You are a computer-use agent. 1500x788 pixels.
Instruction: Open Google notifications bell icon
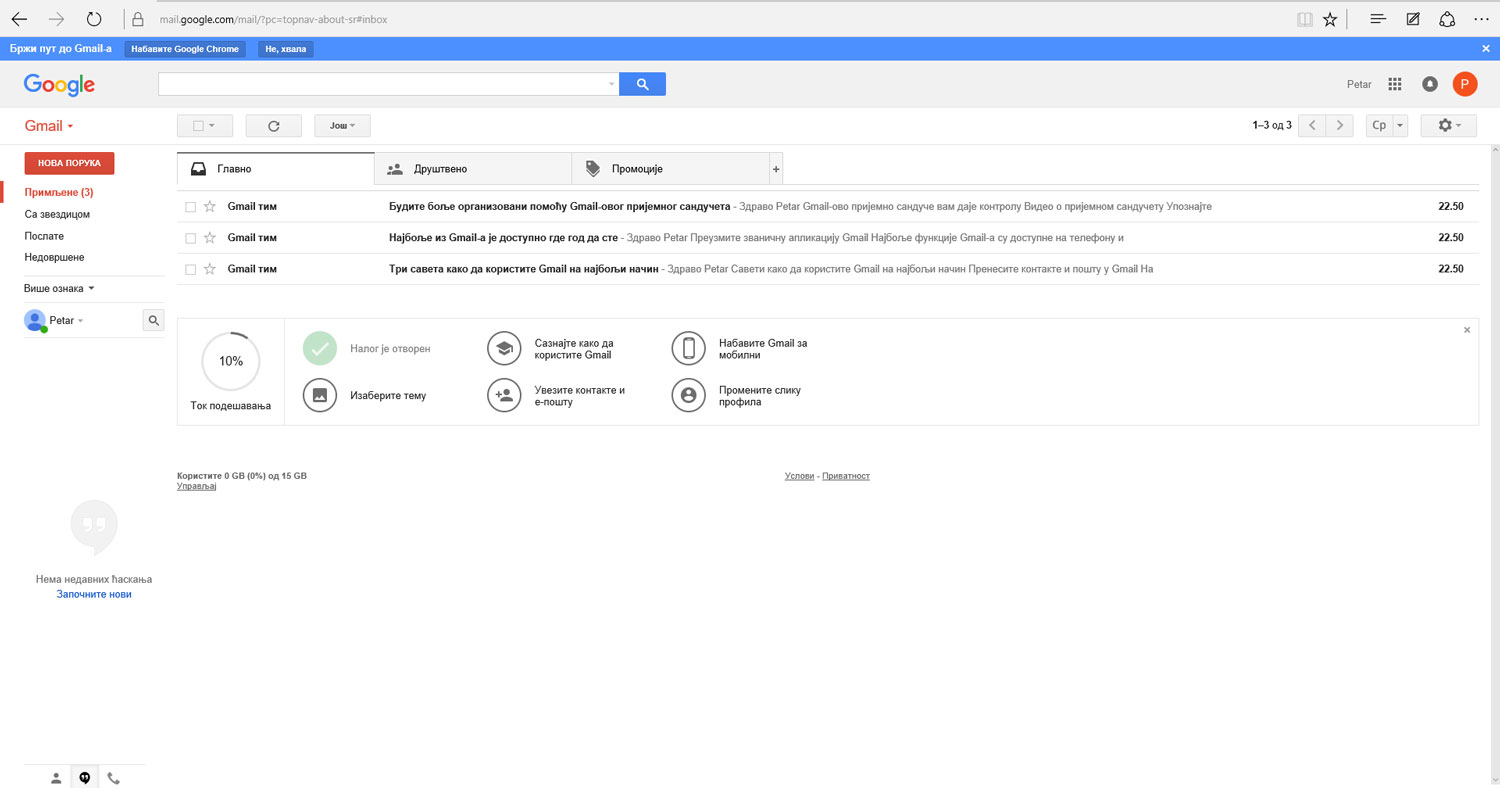(1430, 84)
